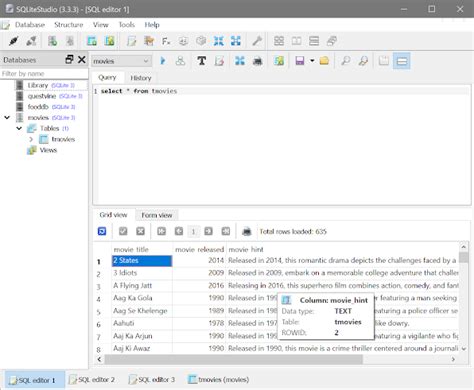The width and height of the screenshot is (474, 390).
Task: Click the print/export results printer icon in editor toolbar
Action: [257, 61]
